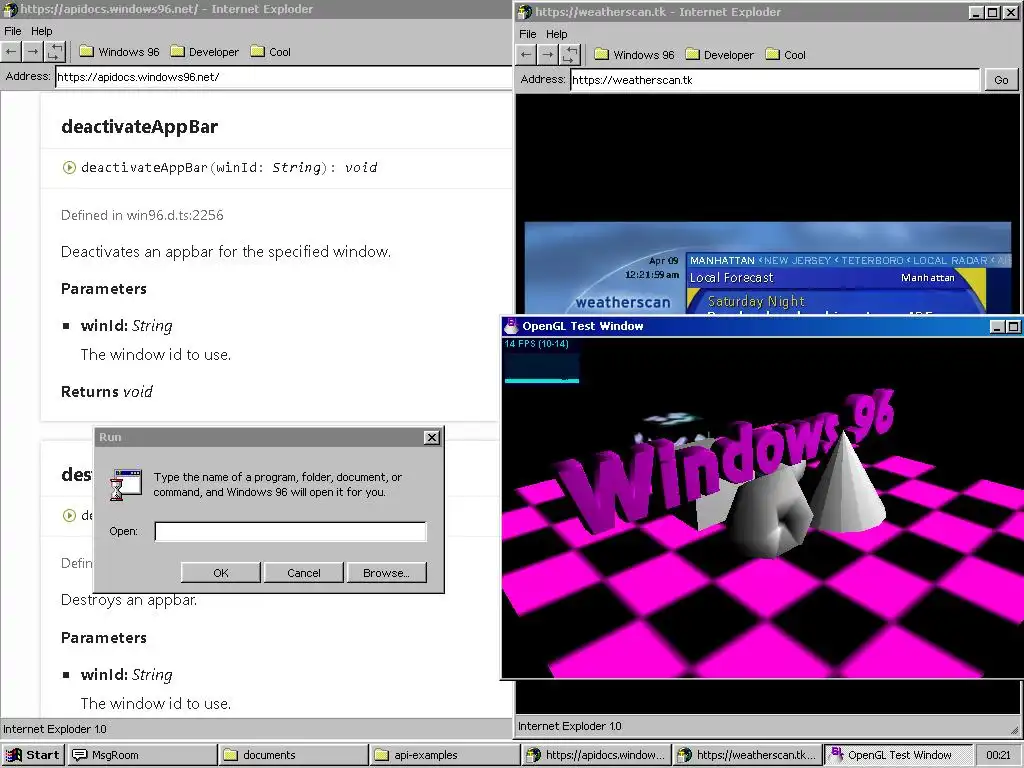1024x768 pixels.
Task: Go forward in the apidocs browser window
Action: click(x=33, y=52)
